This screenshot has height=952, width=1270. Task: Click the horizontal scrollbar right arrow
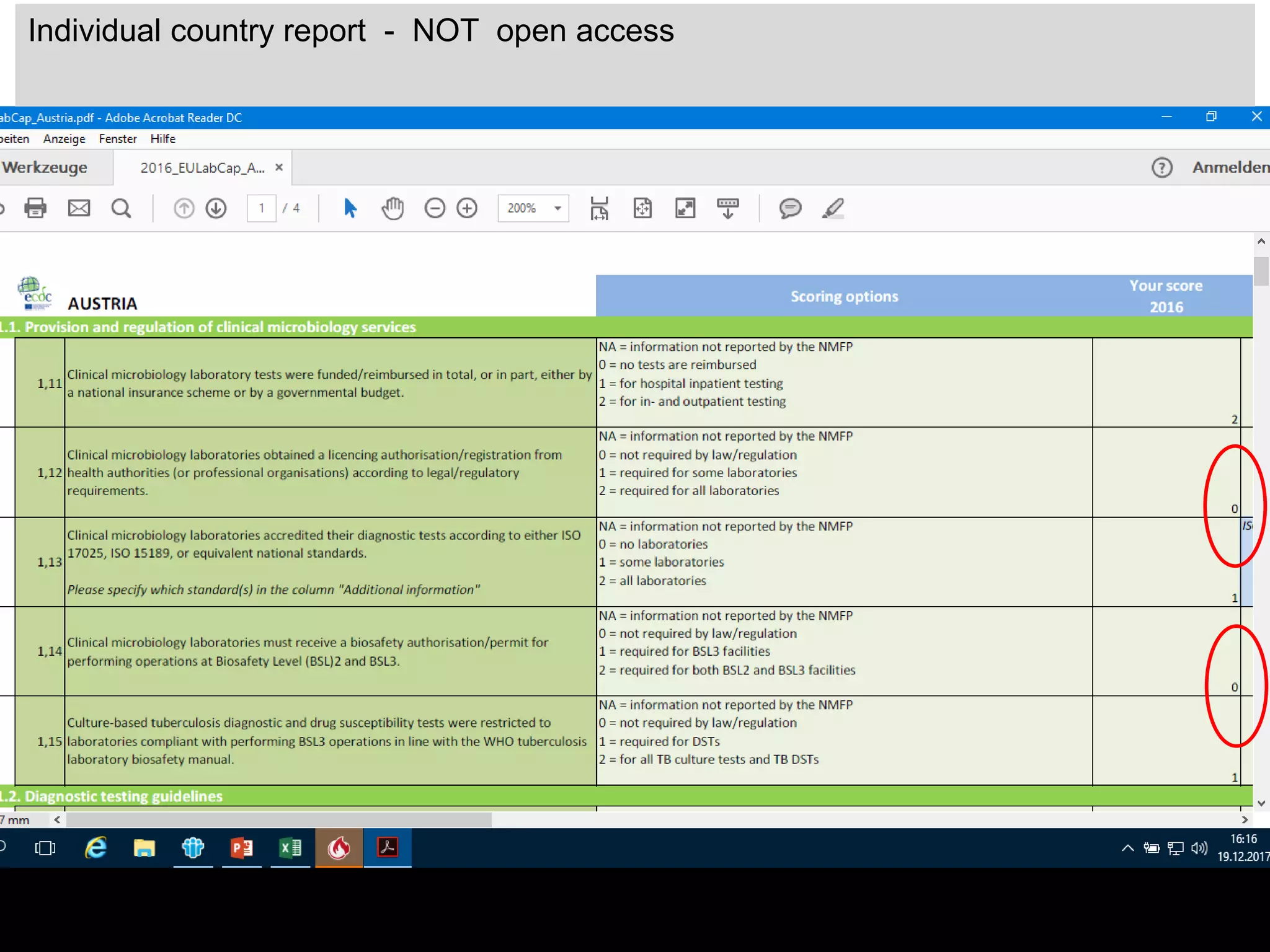point(1245,819)
